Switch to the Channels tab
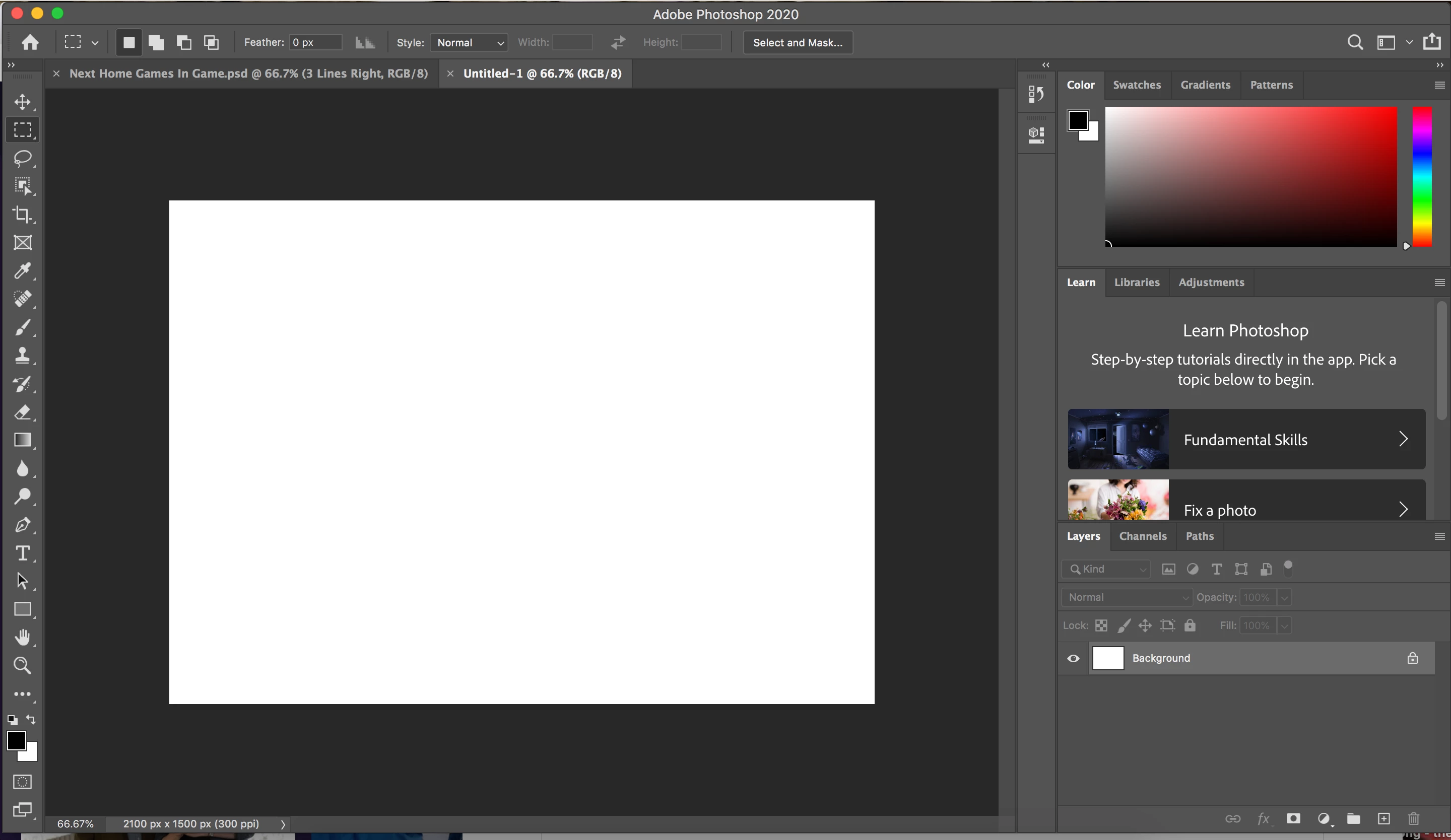Viewport: 1451px width, 840px height. pos(1142,536)
